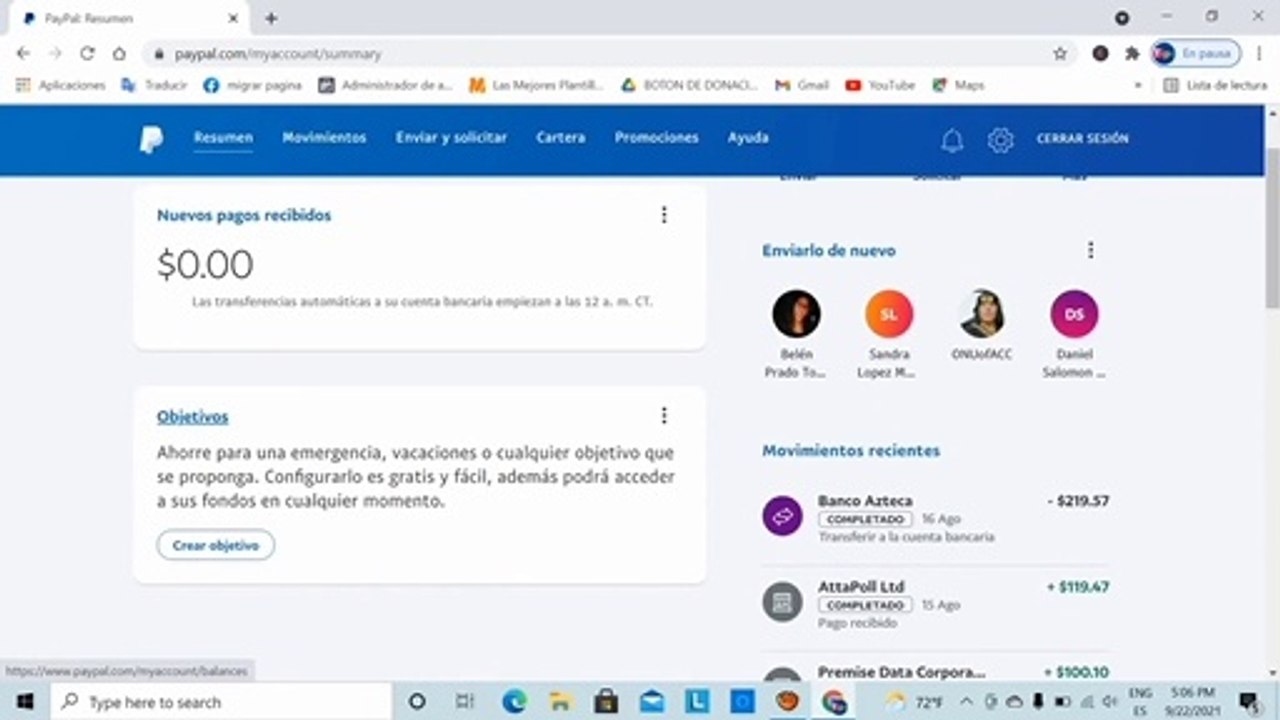Open Cartera tab

pyautogui.click(x=560, y=138)
